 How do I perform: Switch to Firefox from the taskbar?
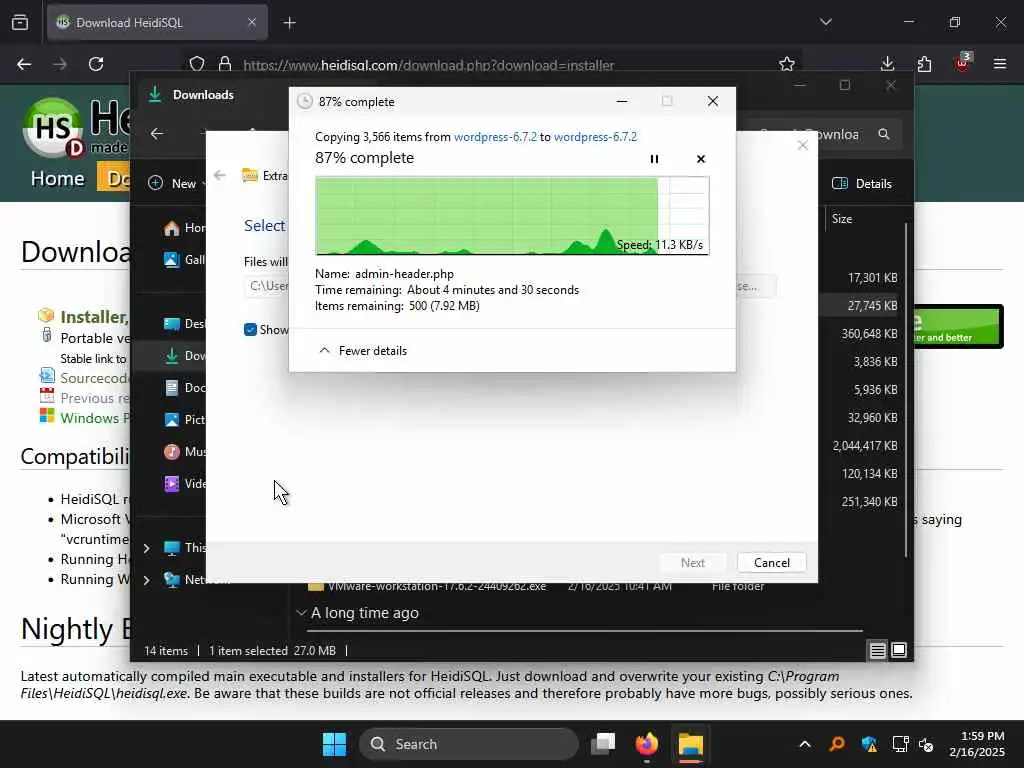[x=647, y=744]
